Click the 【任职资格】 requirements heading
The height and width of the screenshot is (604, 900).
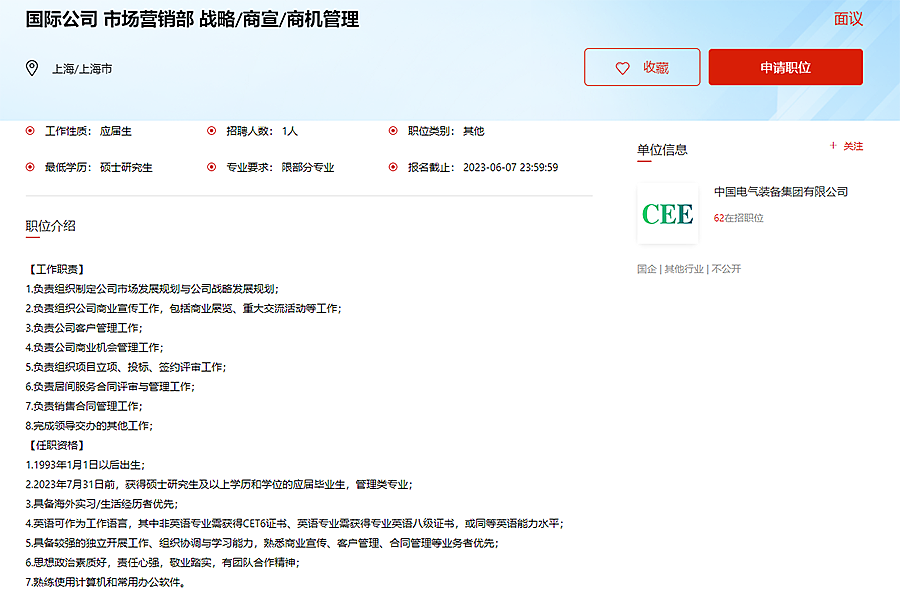click(x=57, y=445)
